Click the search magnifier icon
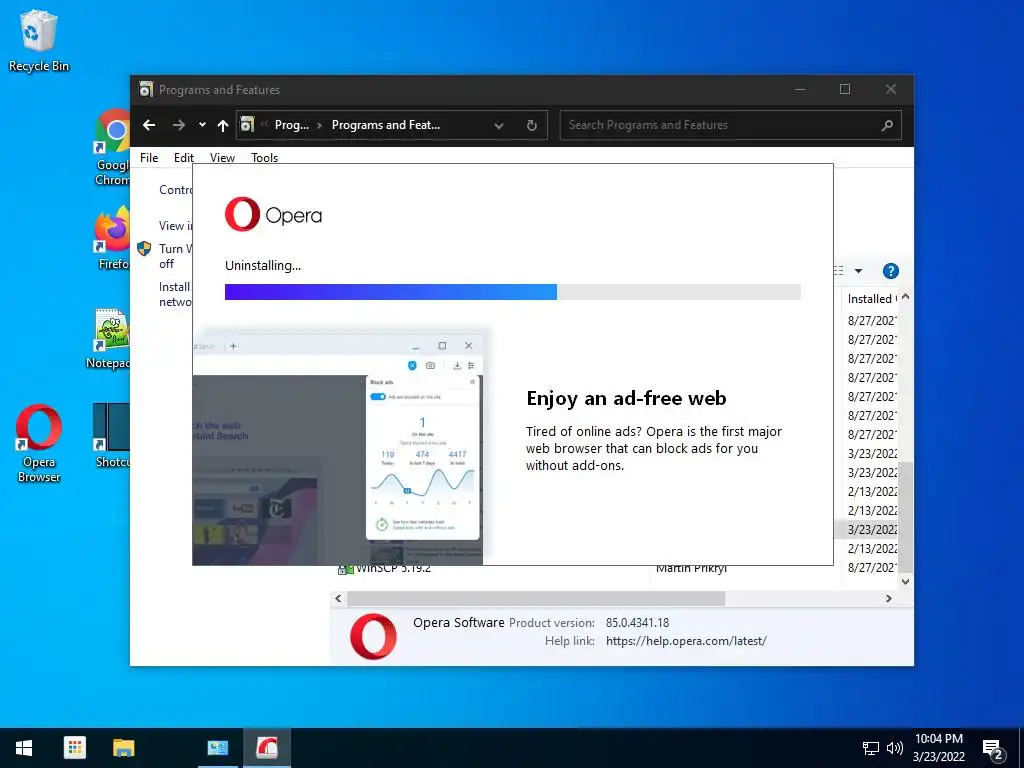 [886, 125]
